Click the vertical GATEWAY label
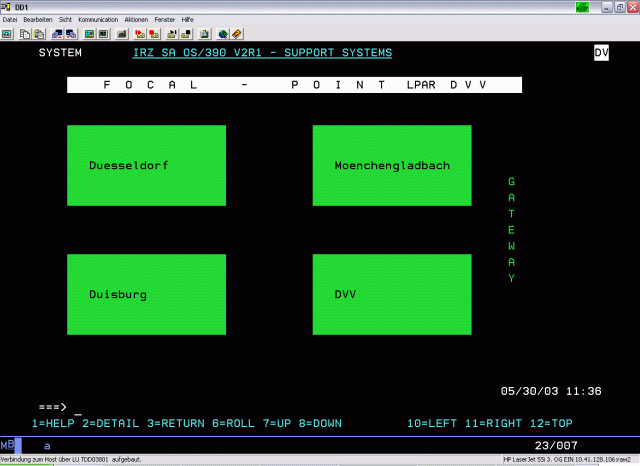This screenshot has width=640, height=466. [511, 230]
